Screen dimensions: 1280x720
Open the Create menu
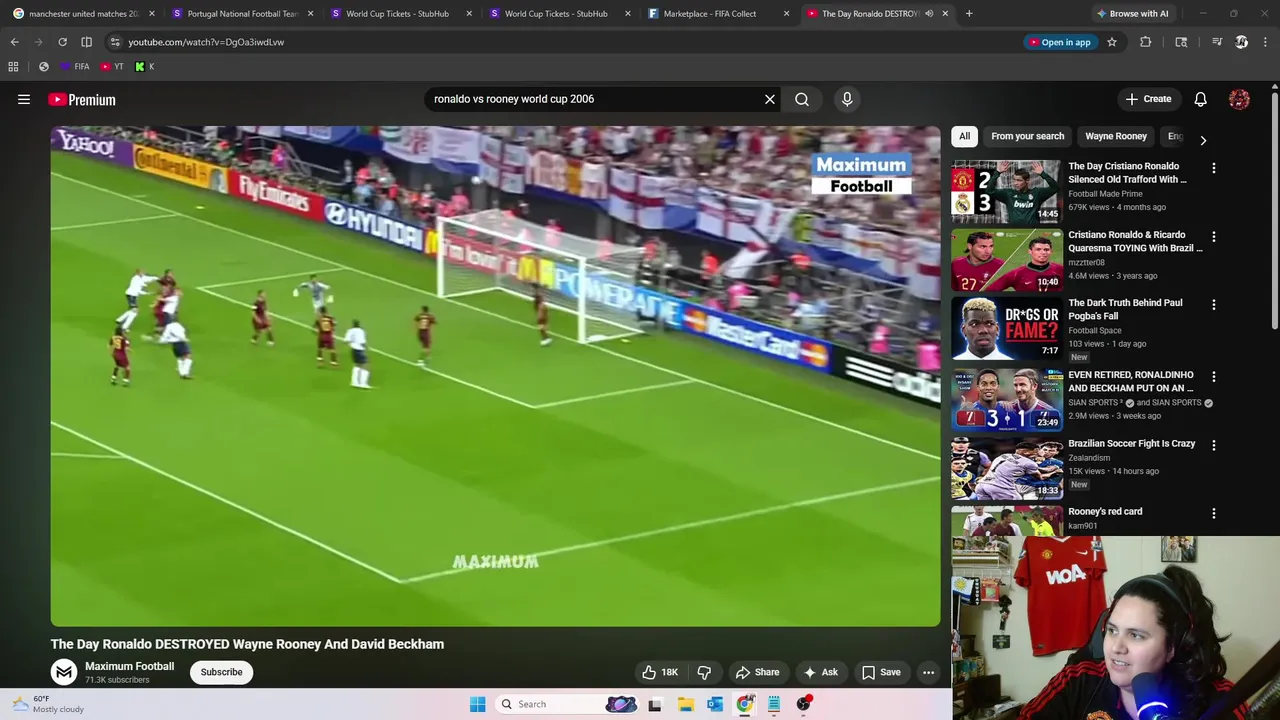coord(1148,99)
